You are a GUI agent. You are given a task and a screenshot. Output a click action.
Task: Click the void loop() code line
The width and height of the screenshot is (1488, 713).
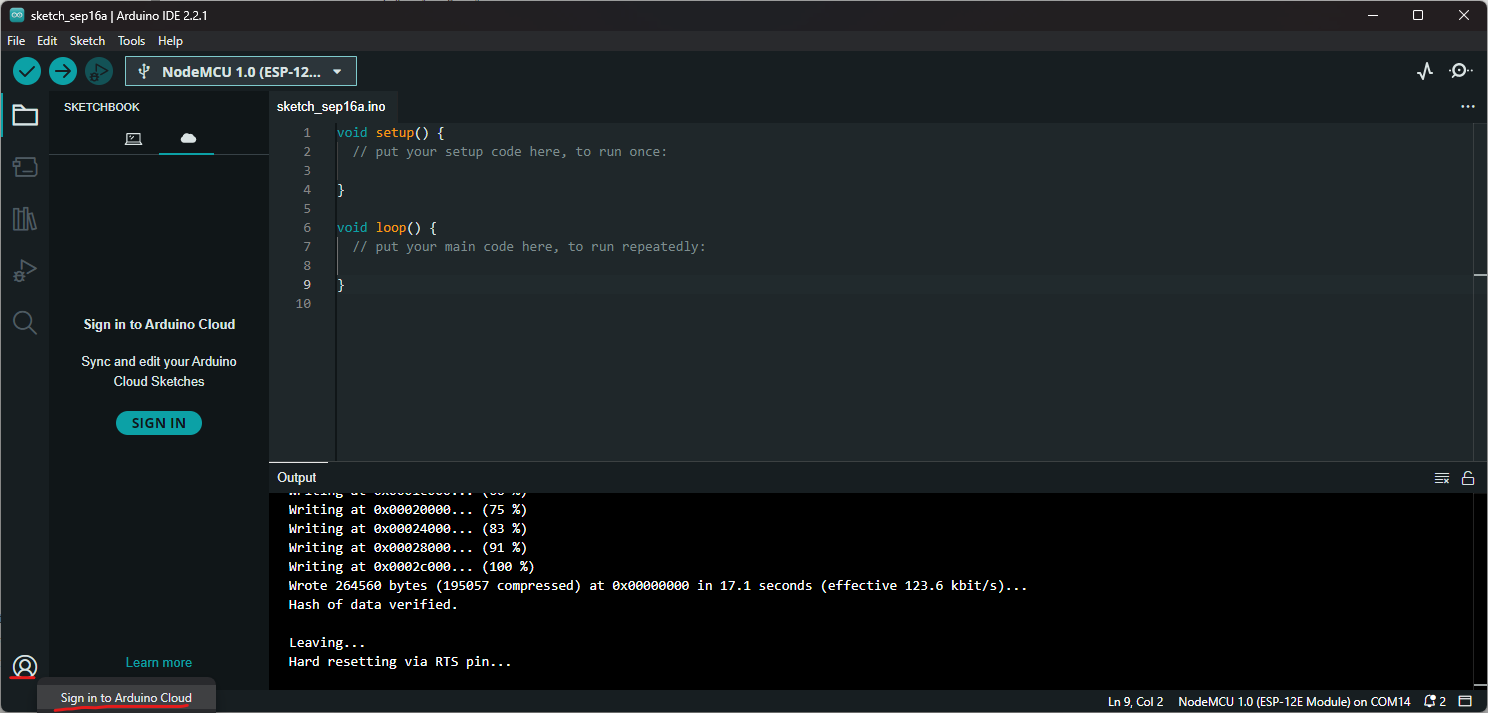pos(386,227)
